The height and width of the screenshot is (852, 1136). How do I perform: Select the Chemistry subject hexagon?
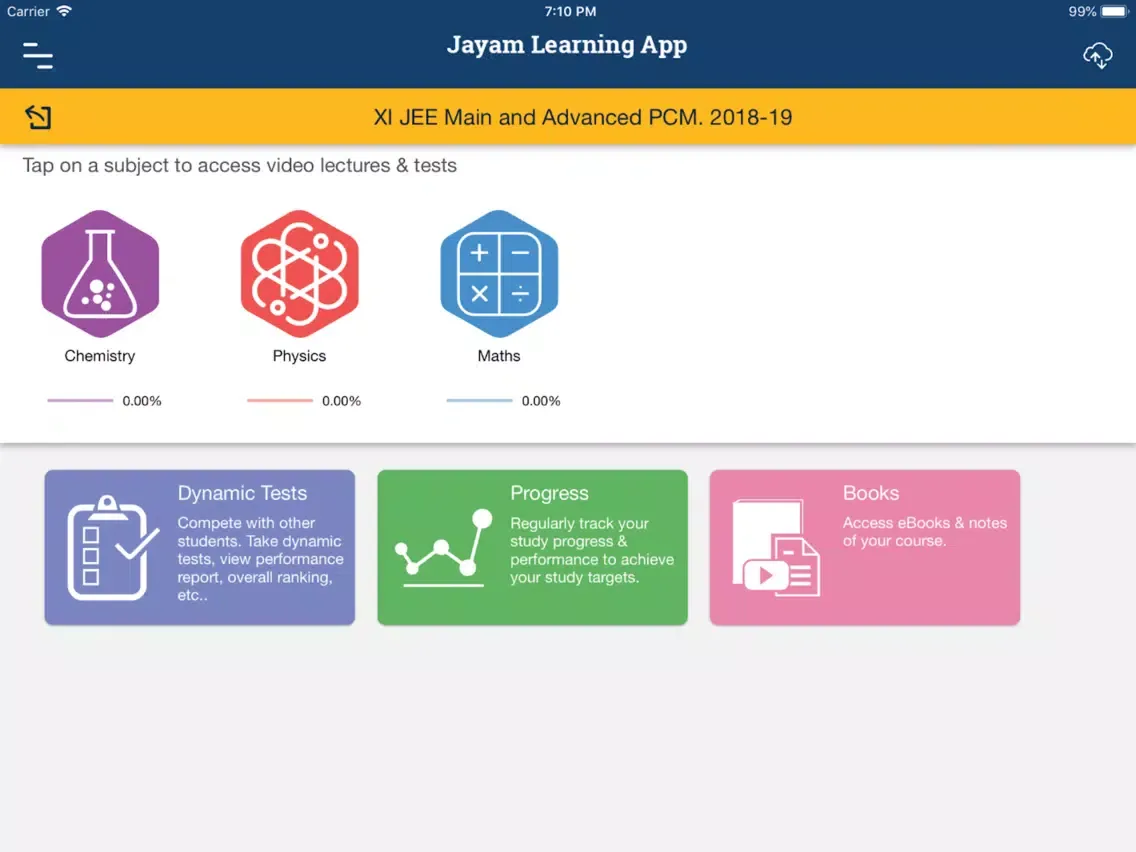point(99,272)
